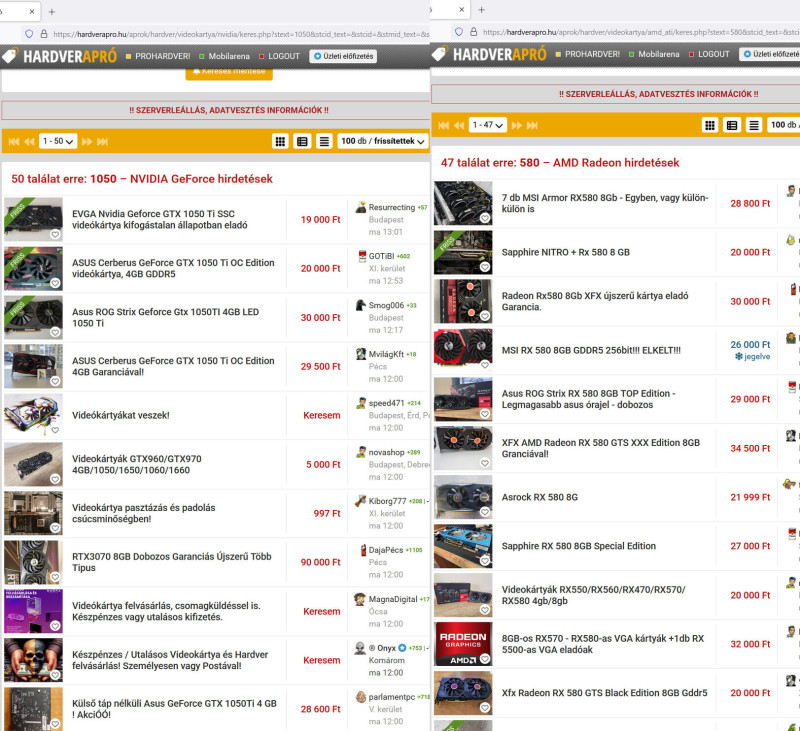Image resolution: width=800 pixels, height=731 pixels.
Task: Open seller profile DajaPécs
Action: [x=386, y=550]
